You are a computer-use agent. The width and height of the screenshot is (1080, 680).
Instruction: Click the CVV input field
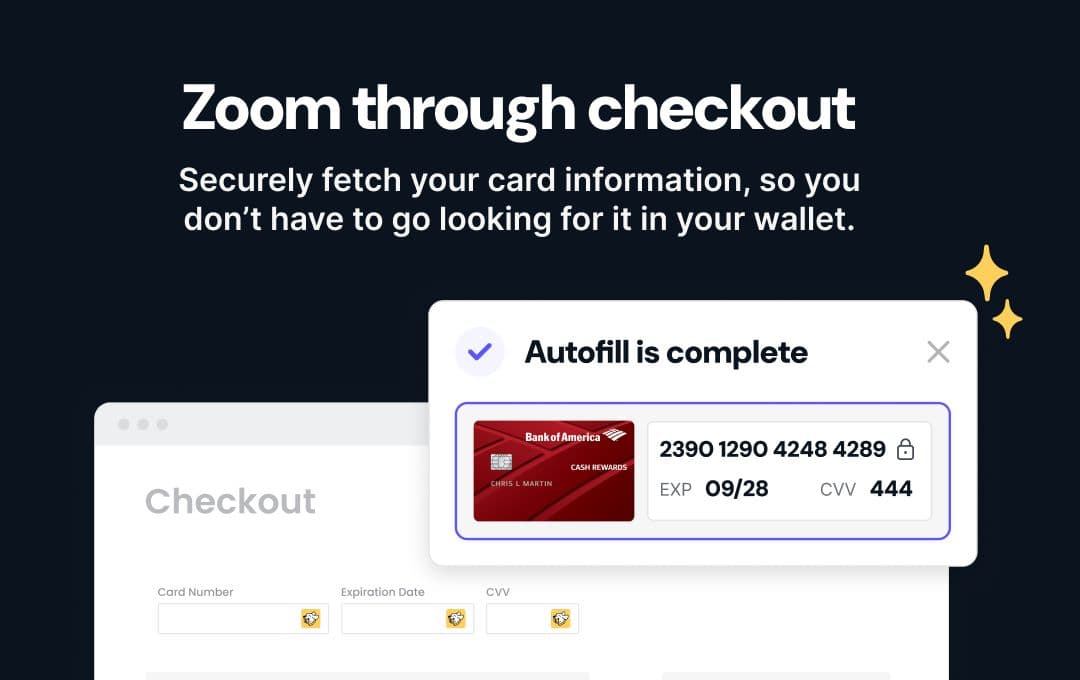tap(532, 619)
